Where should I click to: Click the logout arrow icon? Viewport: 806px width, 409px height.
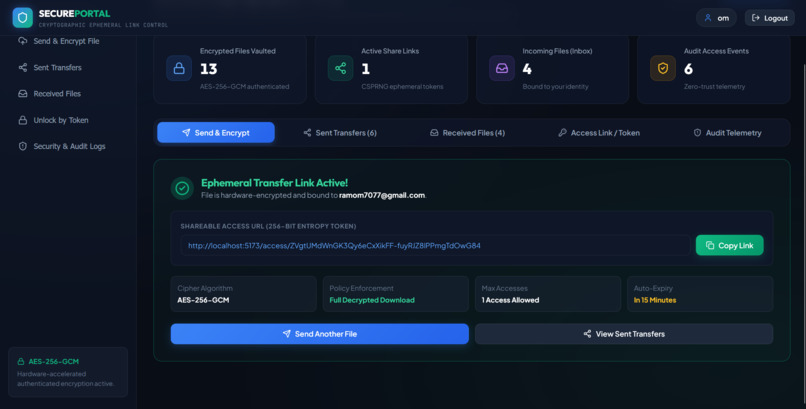pos(756,18)
